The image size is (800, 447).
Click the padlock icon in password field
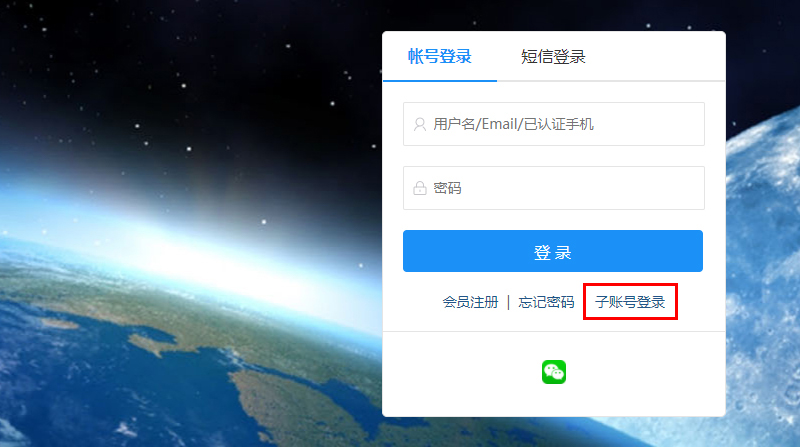click(x=420, y=188)
